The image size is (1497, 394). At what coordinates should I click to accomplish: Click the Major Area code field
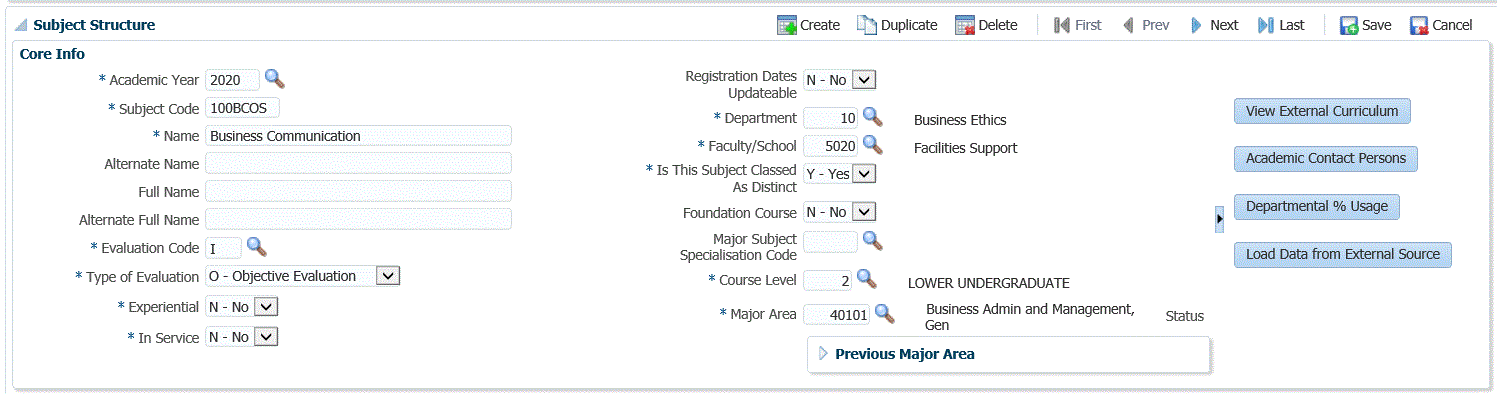coord(836,315)
